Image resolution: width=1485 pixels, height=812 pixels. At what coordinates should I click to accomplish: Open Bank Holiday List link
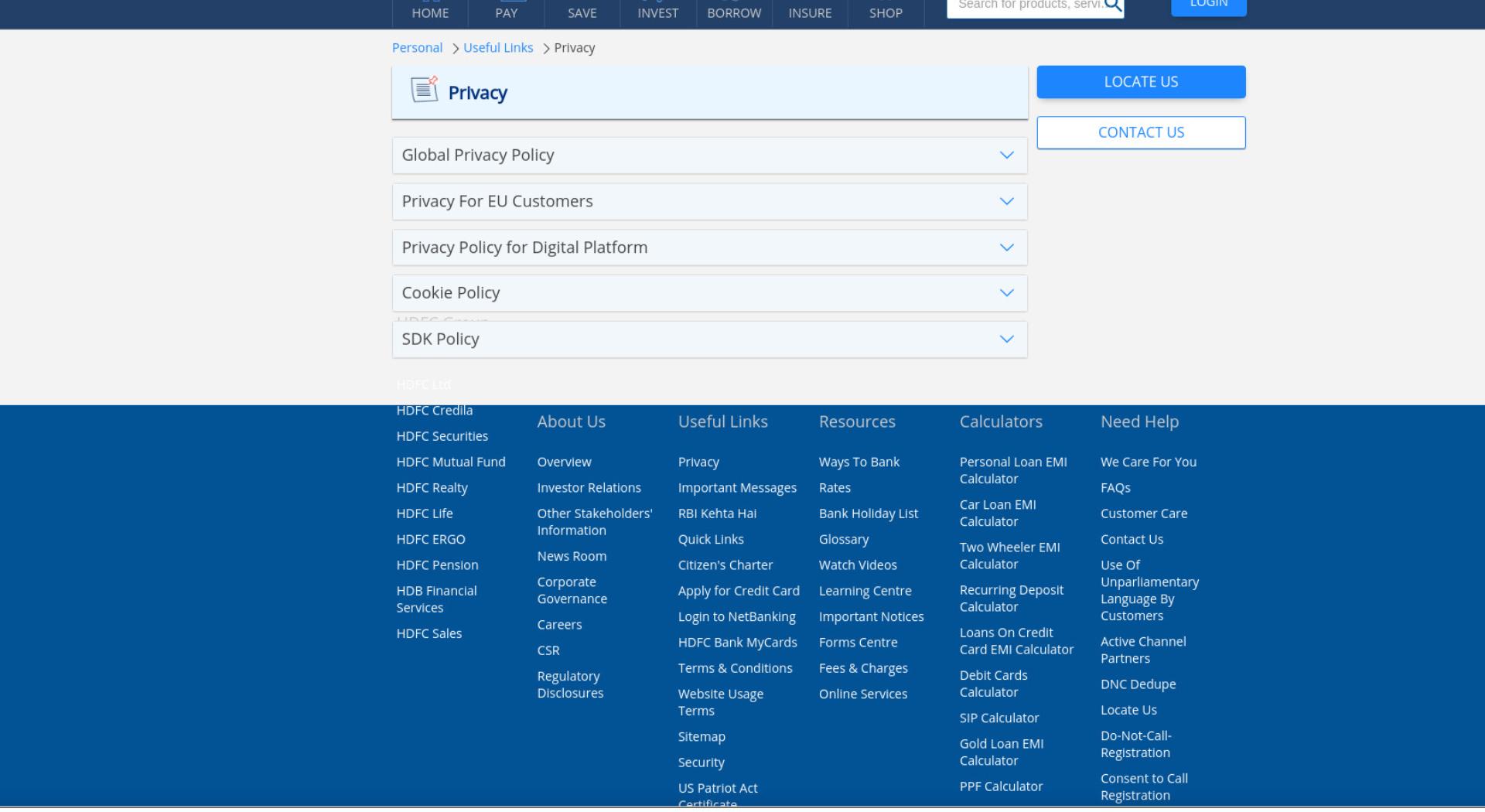click(x=869, y=513)
